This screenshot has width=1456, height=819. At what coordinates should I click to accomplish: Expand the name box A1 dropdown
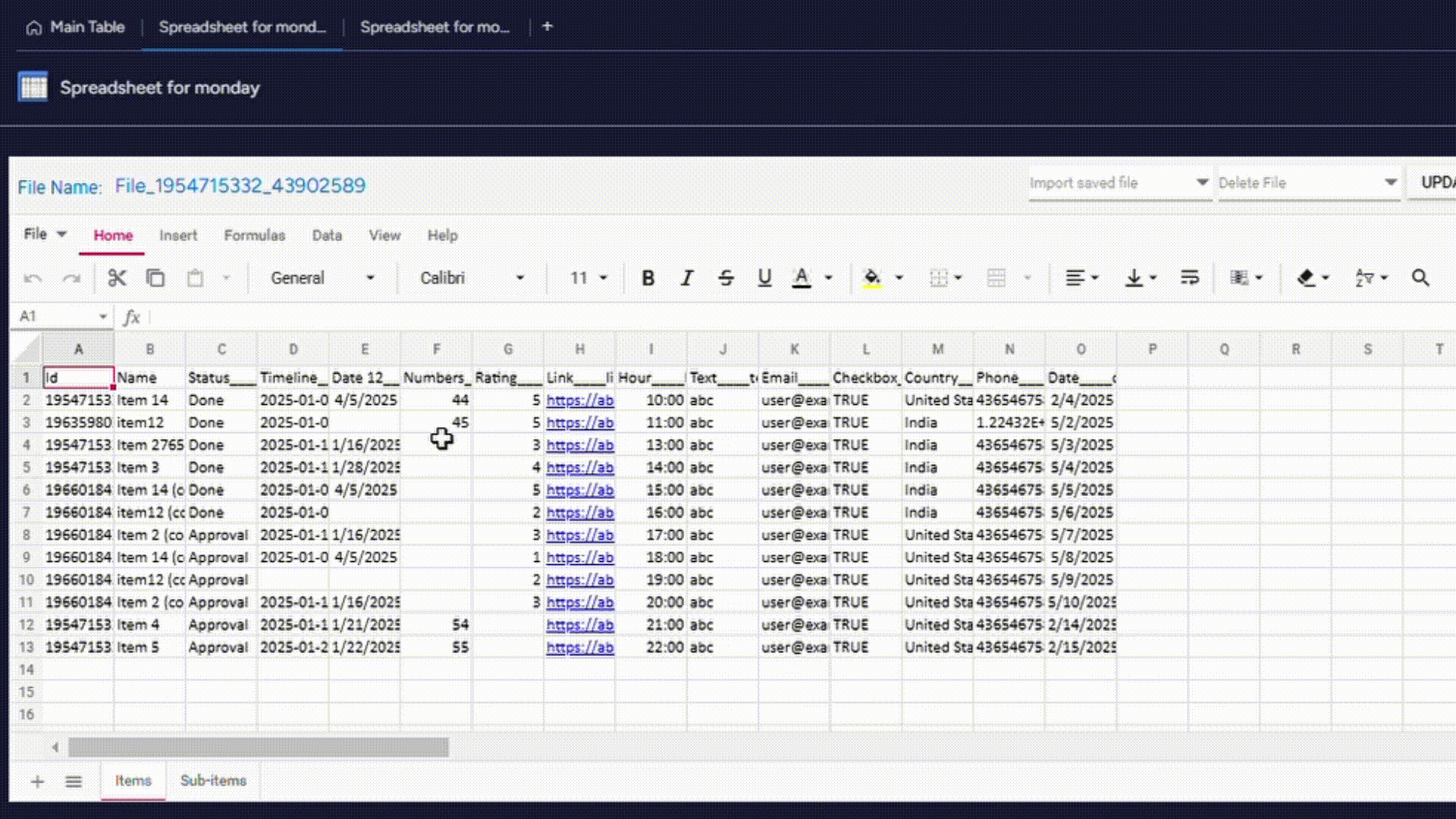point(103,316)
